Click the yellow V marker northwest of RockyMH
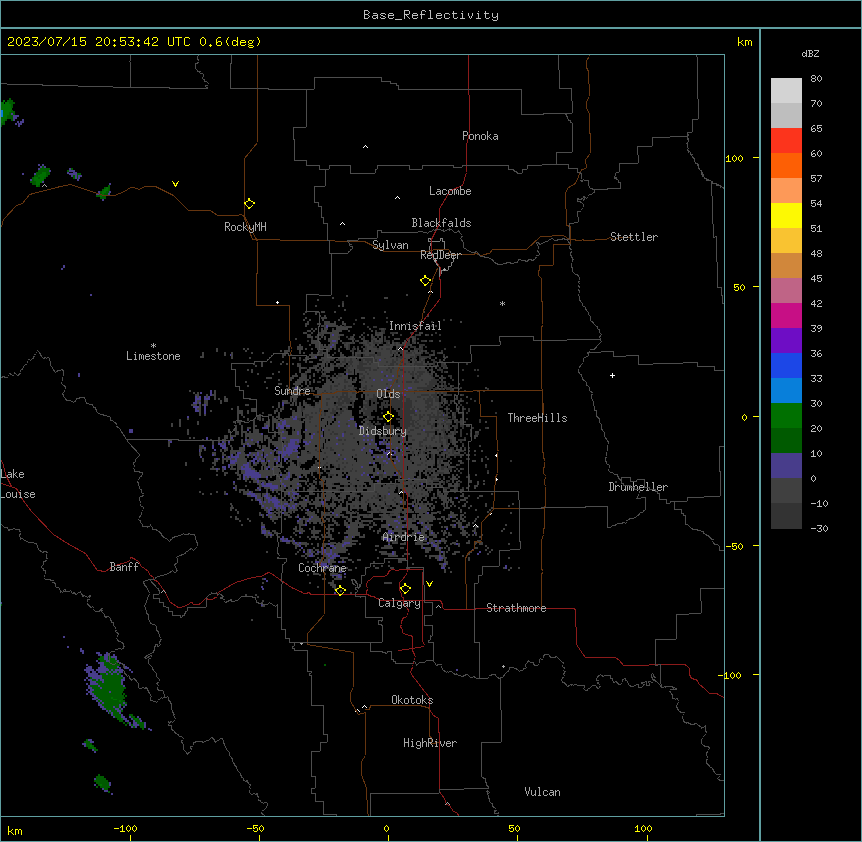862x842 pixels. click(175, 184)
